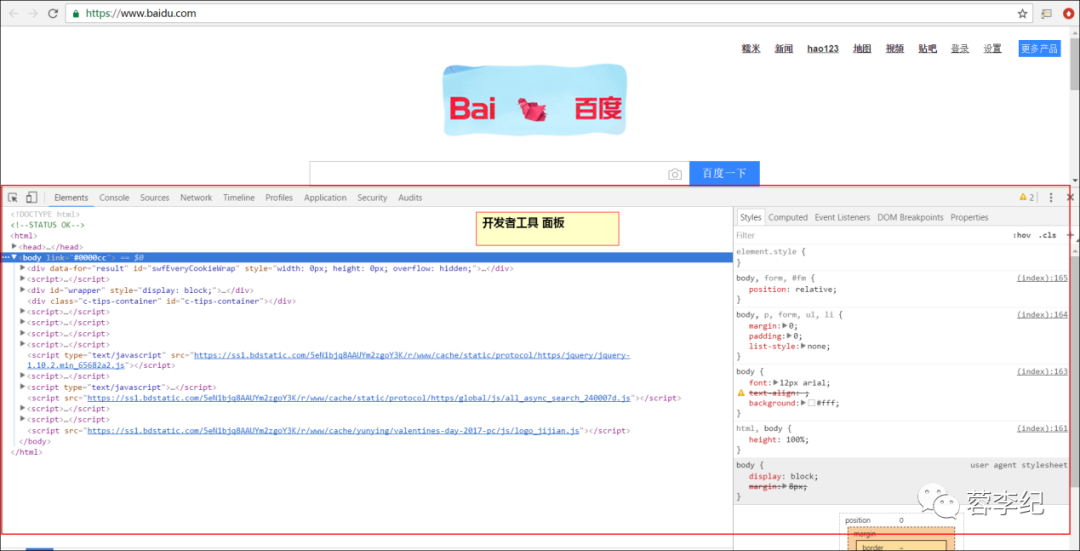Select the Computed sidebar tab

[x=788, y=218]
